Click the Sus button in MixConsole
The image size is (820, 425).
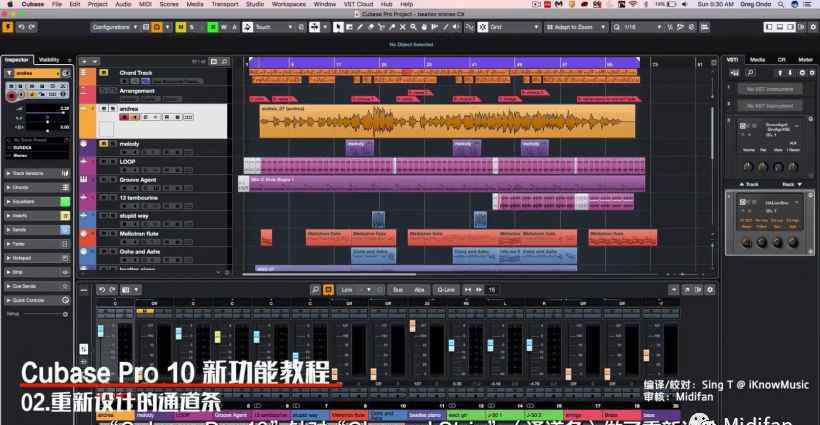click(x=398, y=290)
